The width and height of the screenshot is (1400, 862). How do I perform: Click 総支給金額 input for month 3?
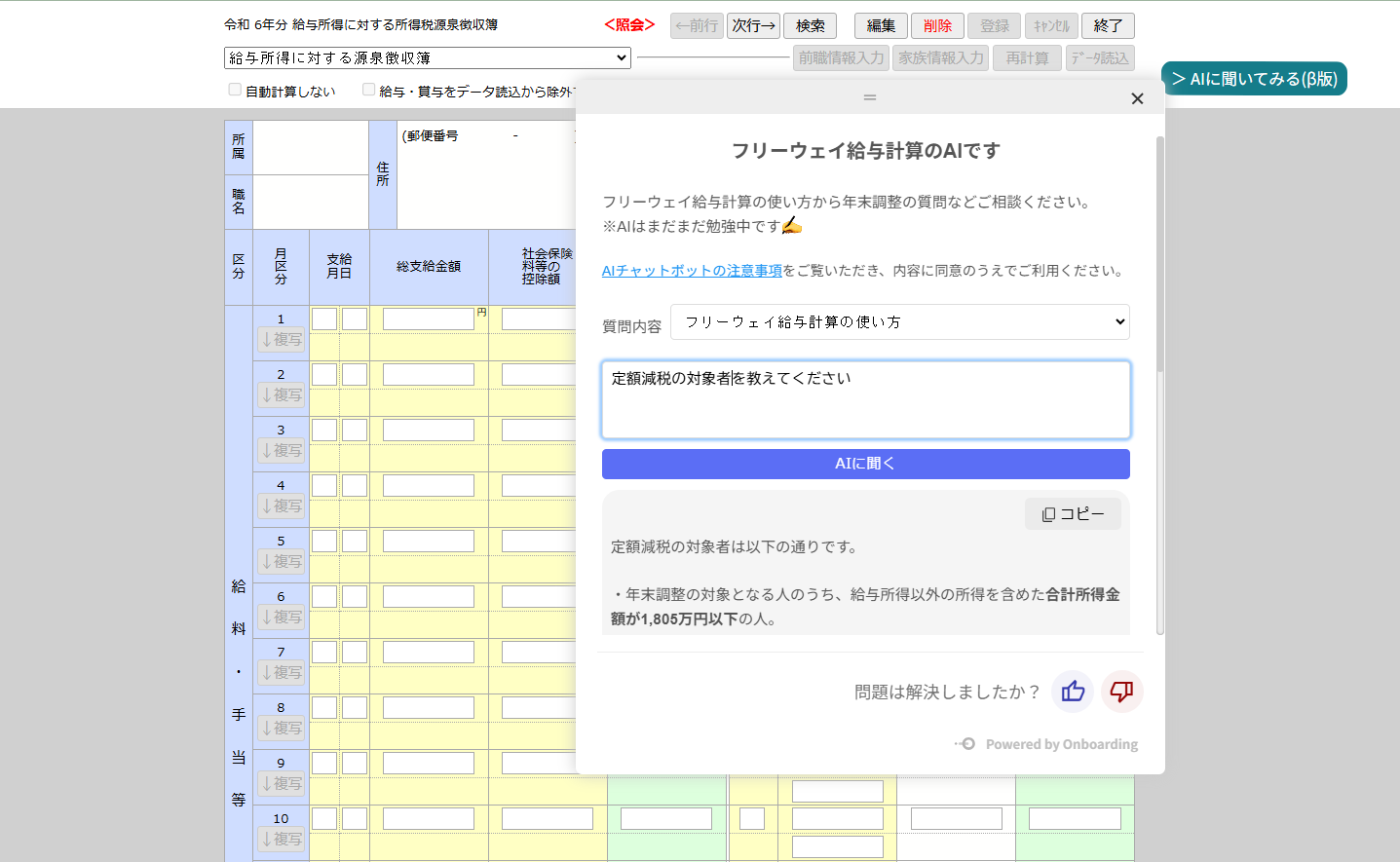coord(429,431)
